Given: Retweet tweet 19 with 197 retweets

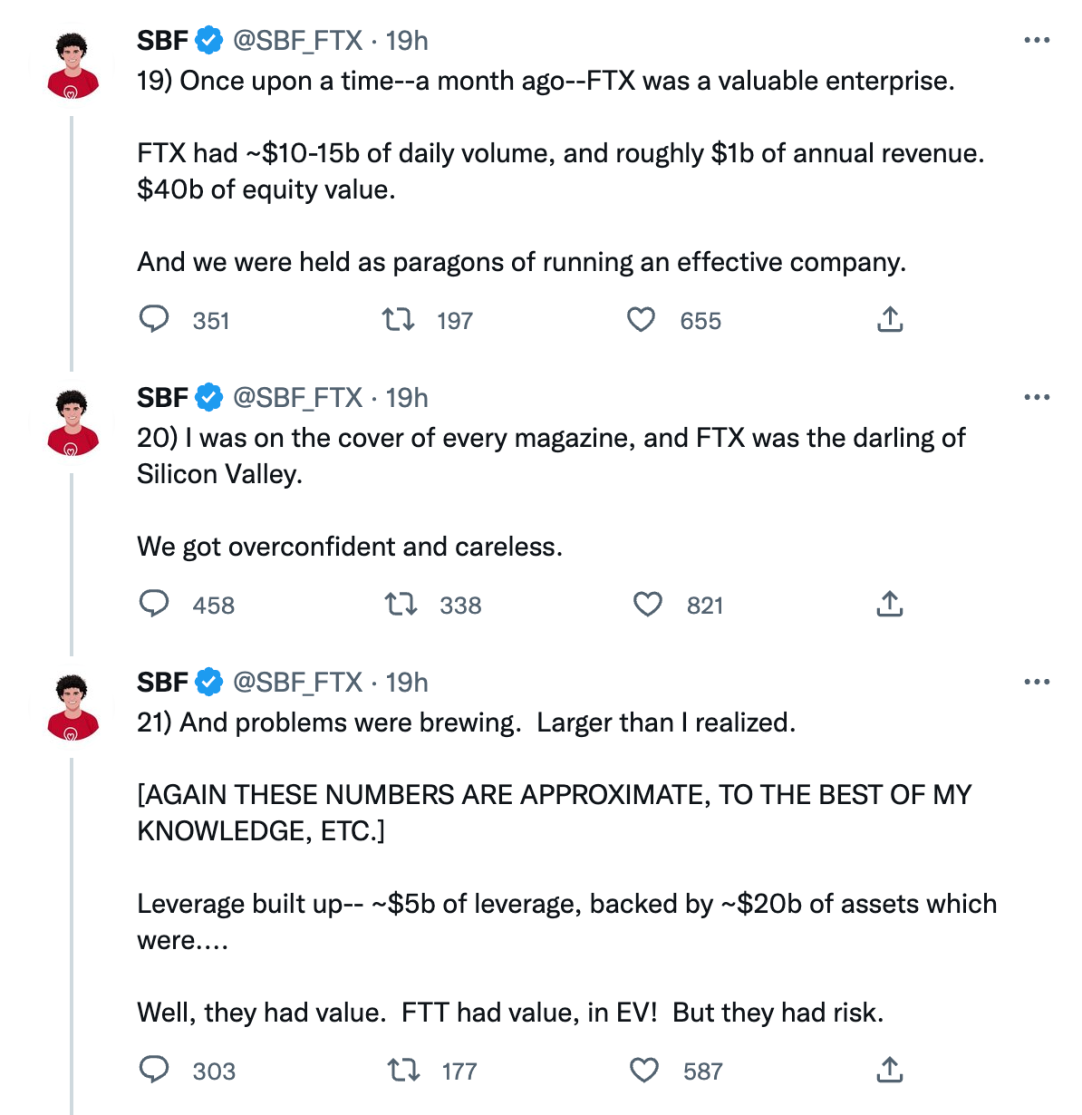Looking at the screenshot, I should tap(395, 320).
